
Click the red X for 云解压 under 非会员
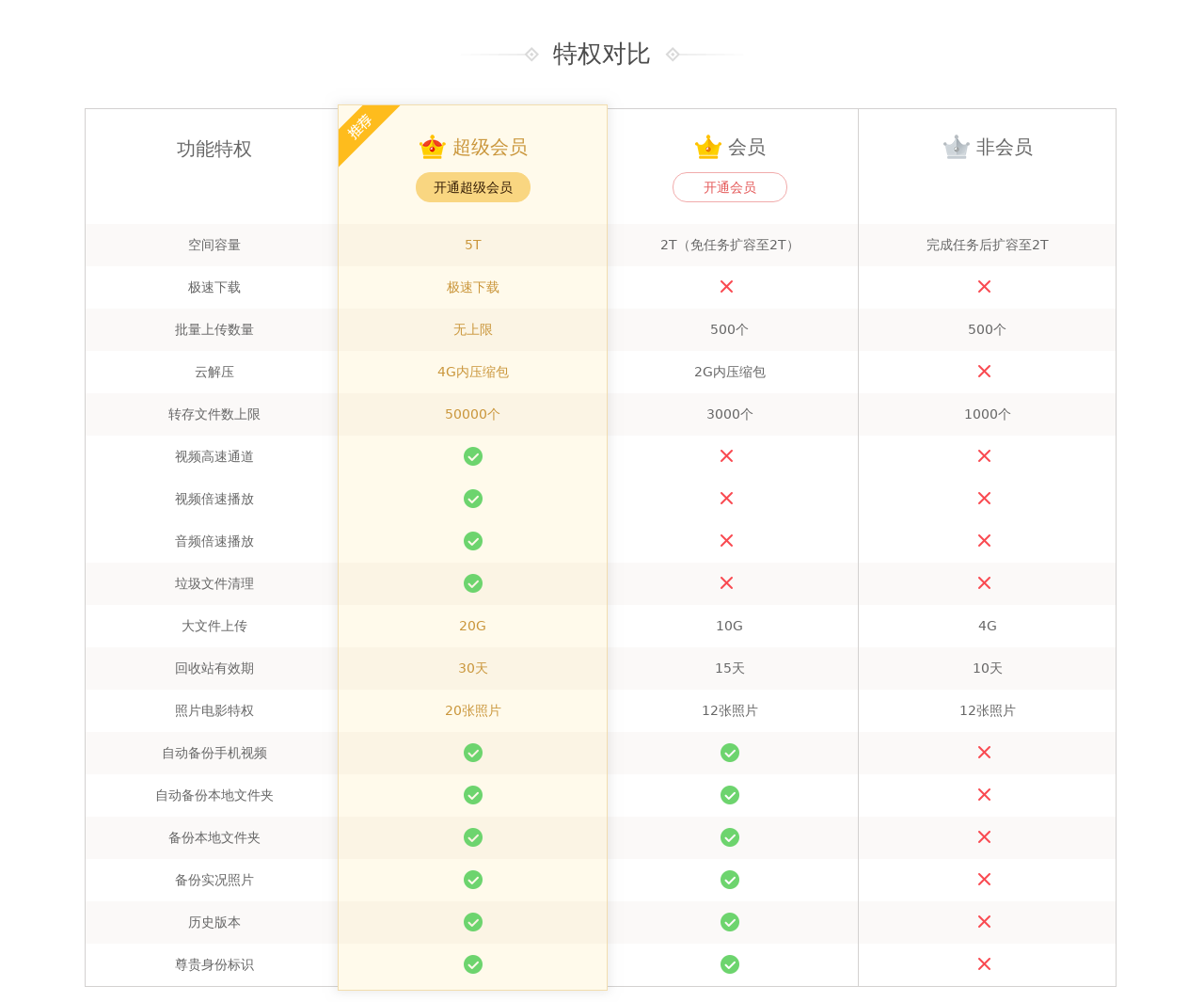(986, 372)
